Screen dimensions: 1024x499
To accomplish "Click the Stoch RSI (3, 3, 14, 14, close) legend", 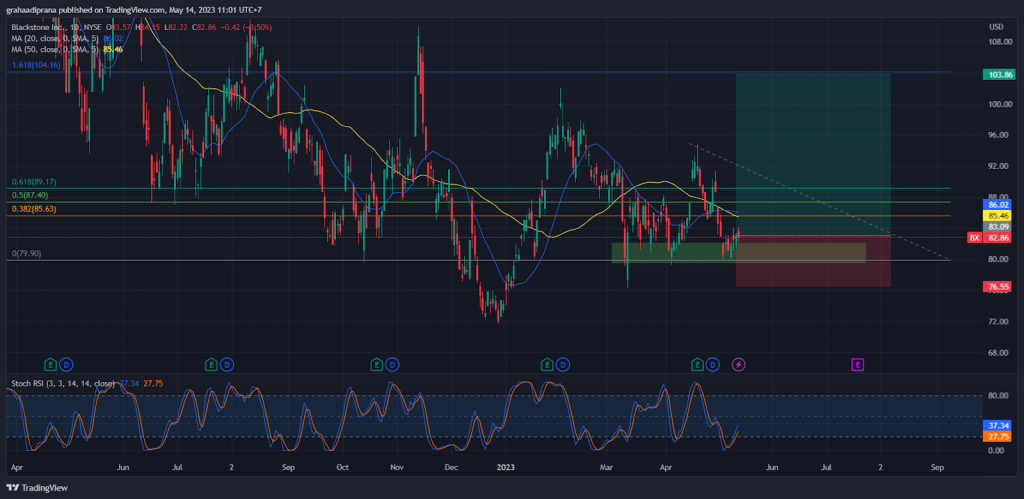I will coord(64,383).
